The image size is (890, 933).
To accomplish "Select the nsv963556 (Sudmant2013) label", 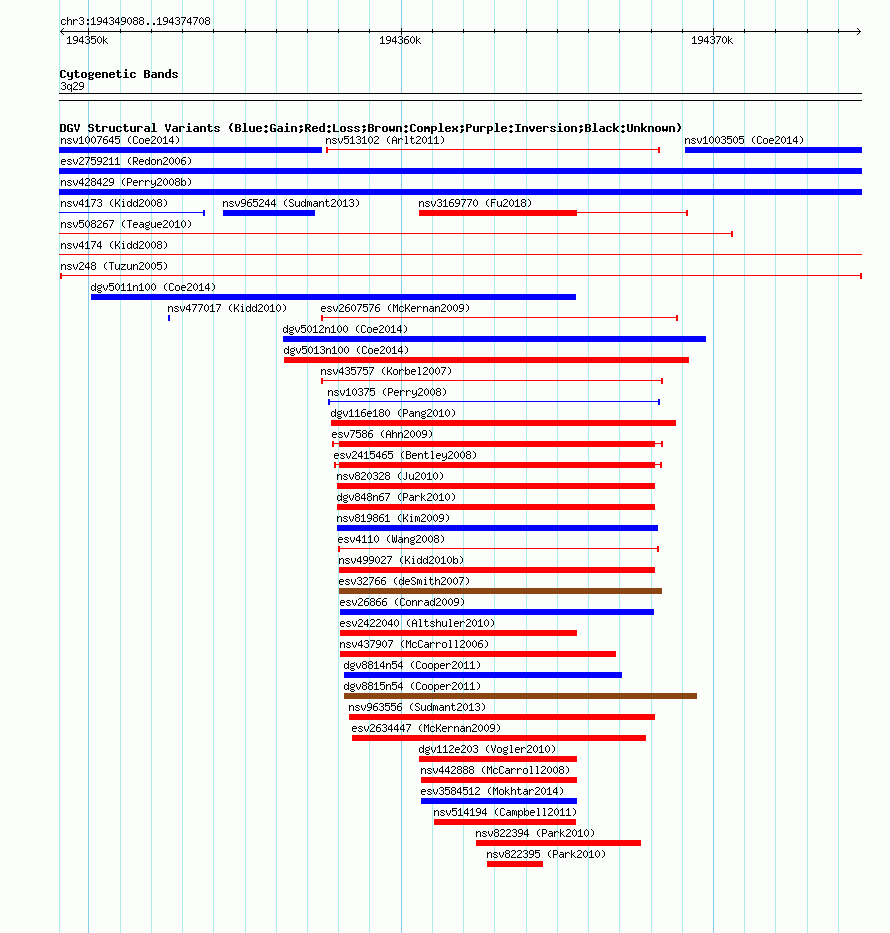I will coord(417,707).
